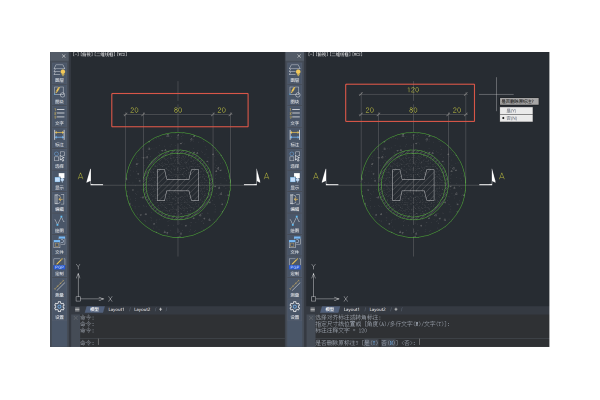
Task: Open the 标注 dimension tools in right window
Action: 295,137
